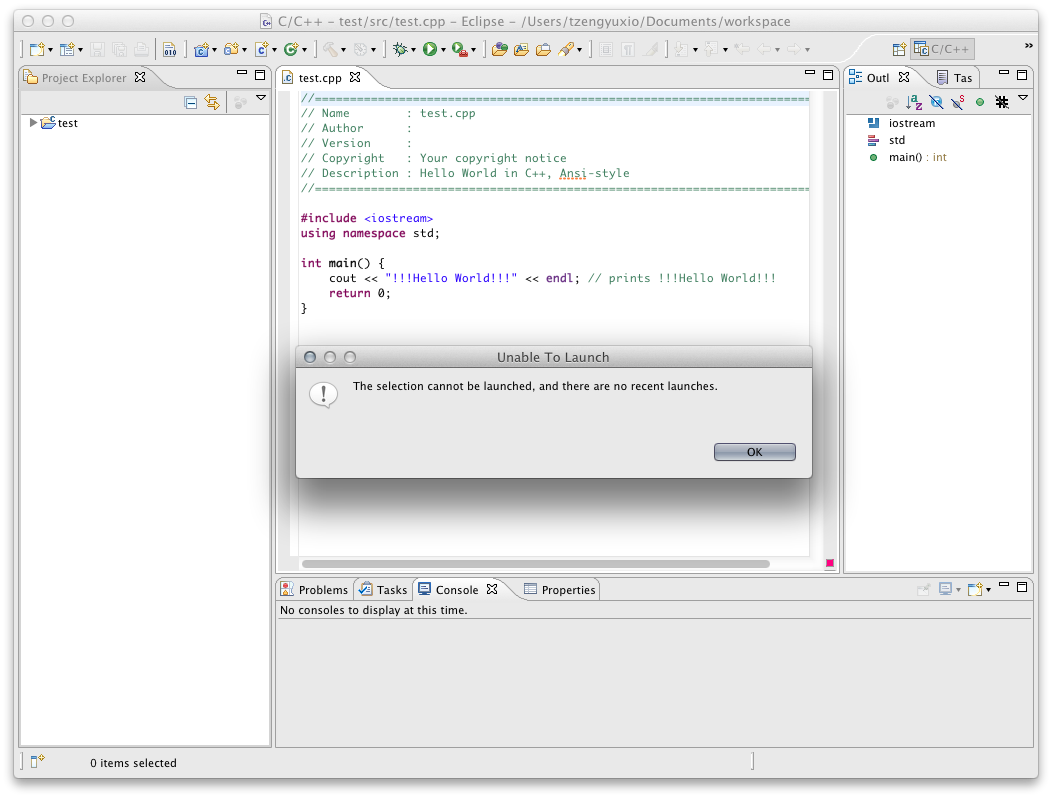The height and width of the screenshot is (798, 1052).
Task: Select the C/C++ perspective button
Action: click(x=942, y=49)
